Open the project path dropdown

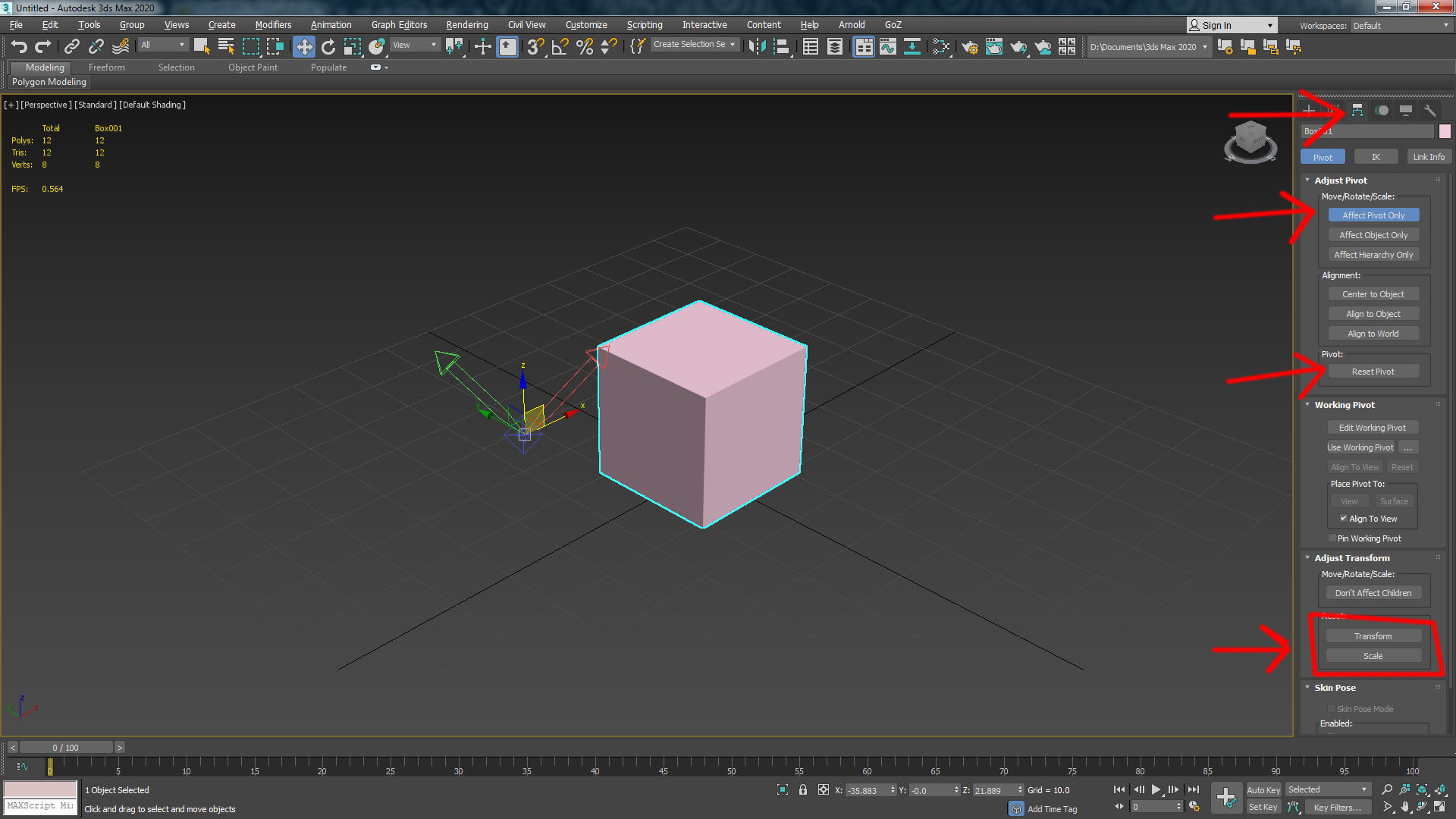(1148, 47)
